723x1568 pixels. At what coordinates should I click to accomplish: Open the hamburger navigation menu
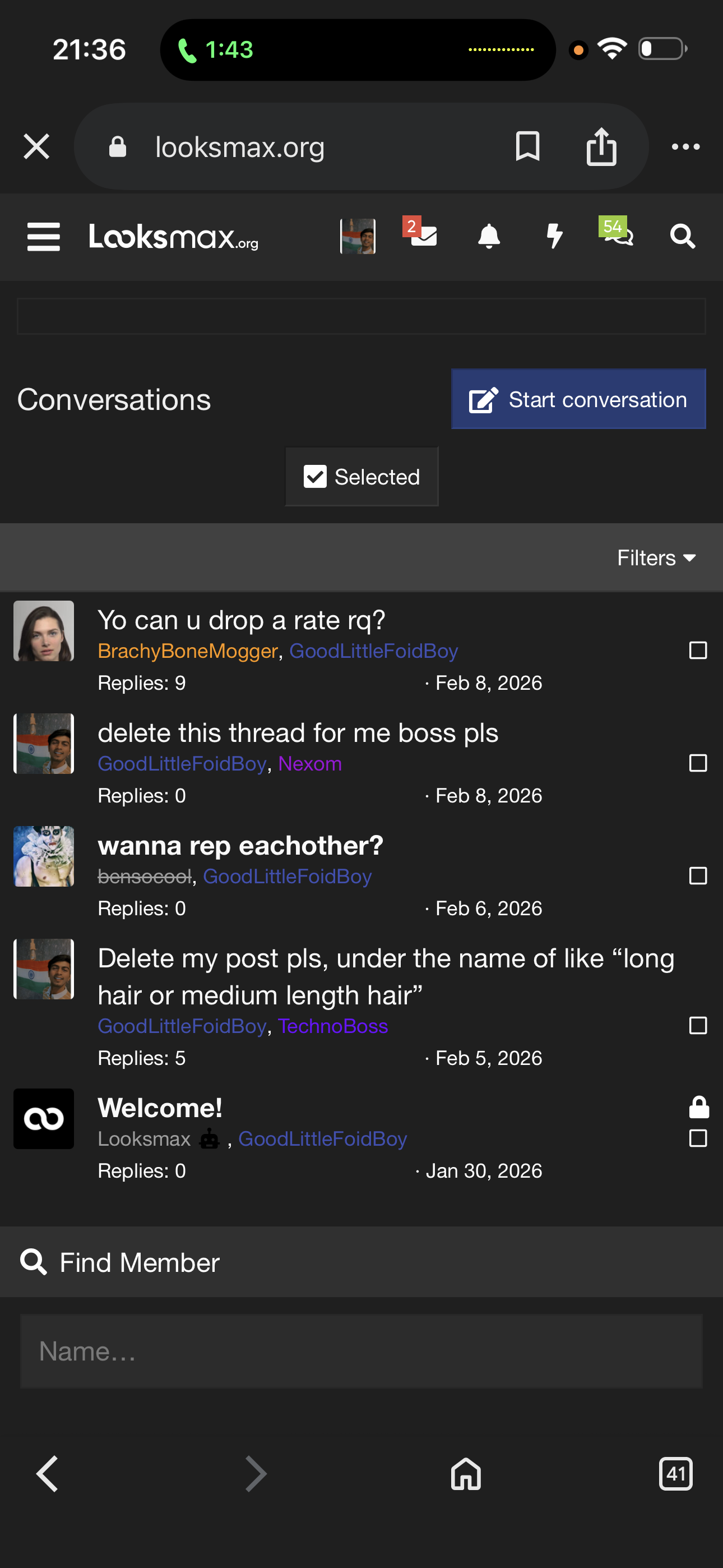pyautogui.click(x=43, y=236)
